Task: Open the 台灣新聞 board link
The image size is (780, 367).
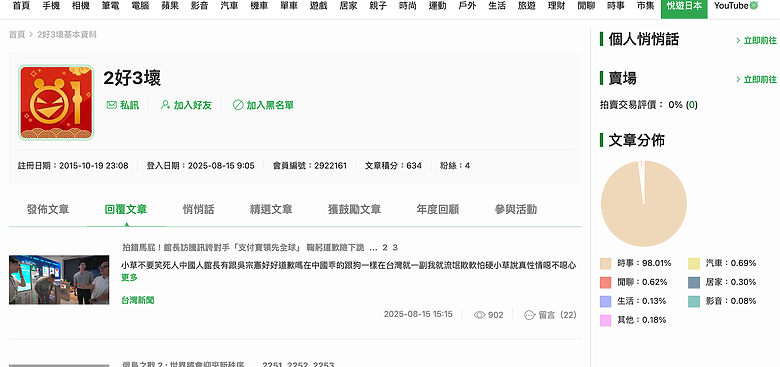Action: pyautogui.click(x=138, y=300)
